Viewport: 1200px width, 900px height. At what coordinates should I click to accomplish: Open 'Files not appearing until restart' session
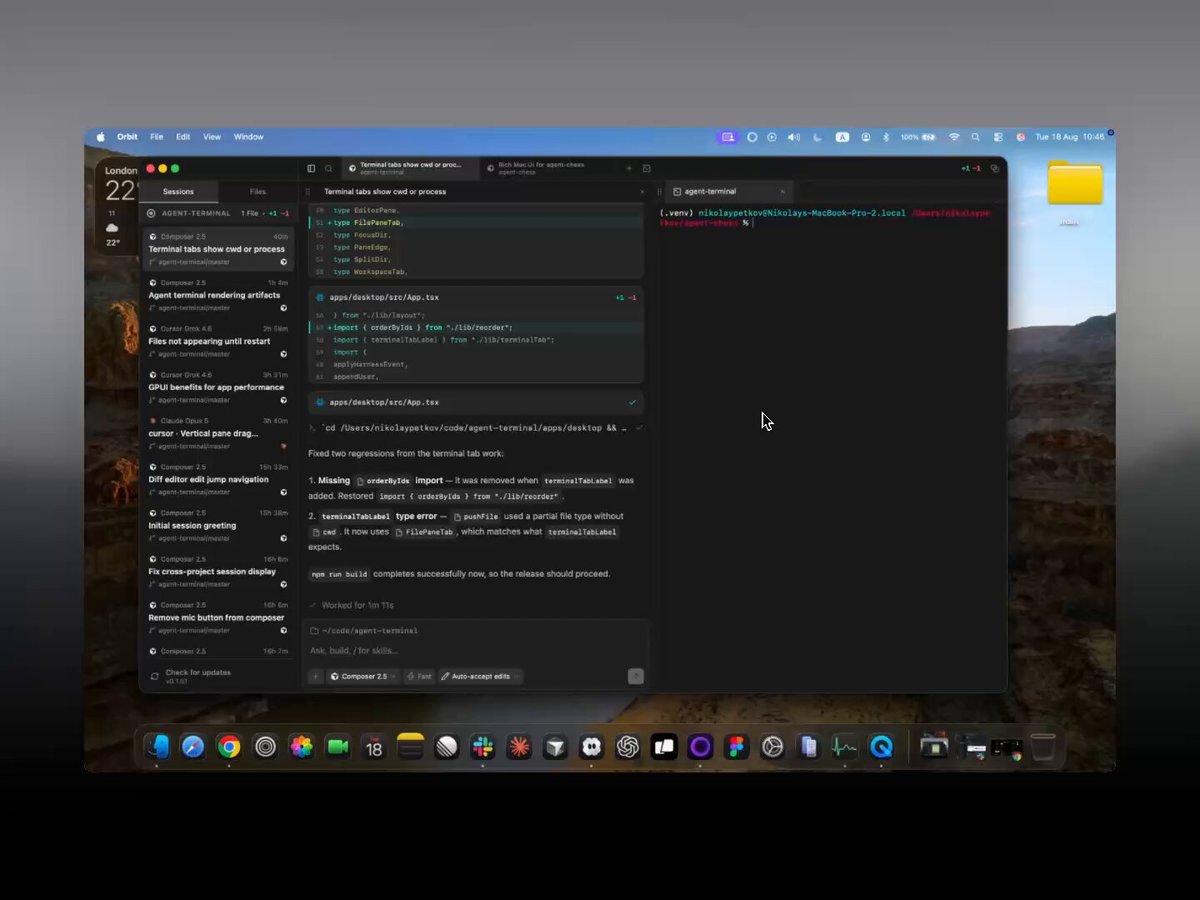(x=218, y=341)
